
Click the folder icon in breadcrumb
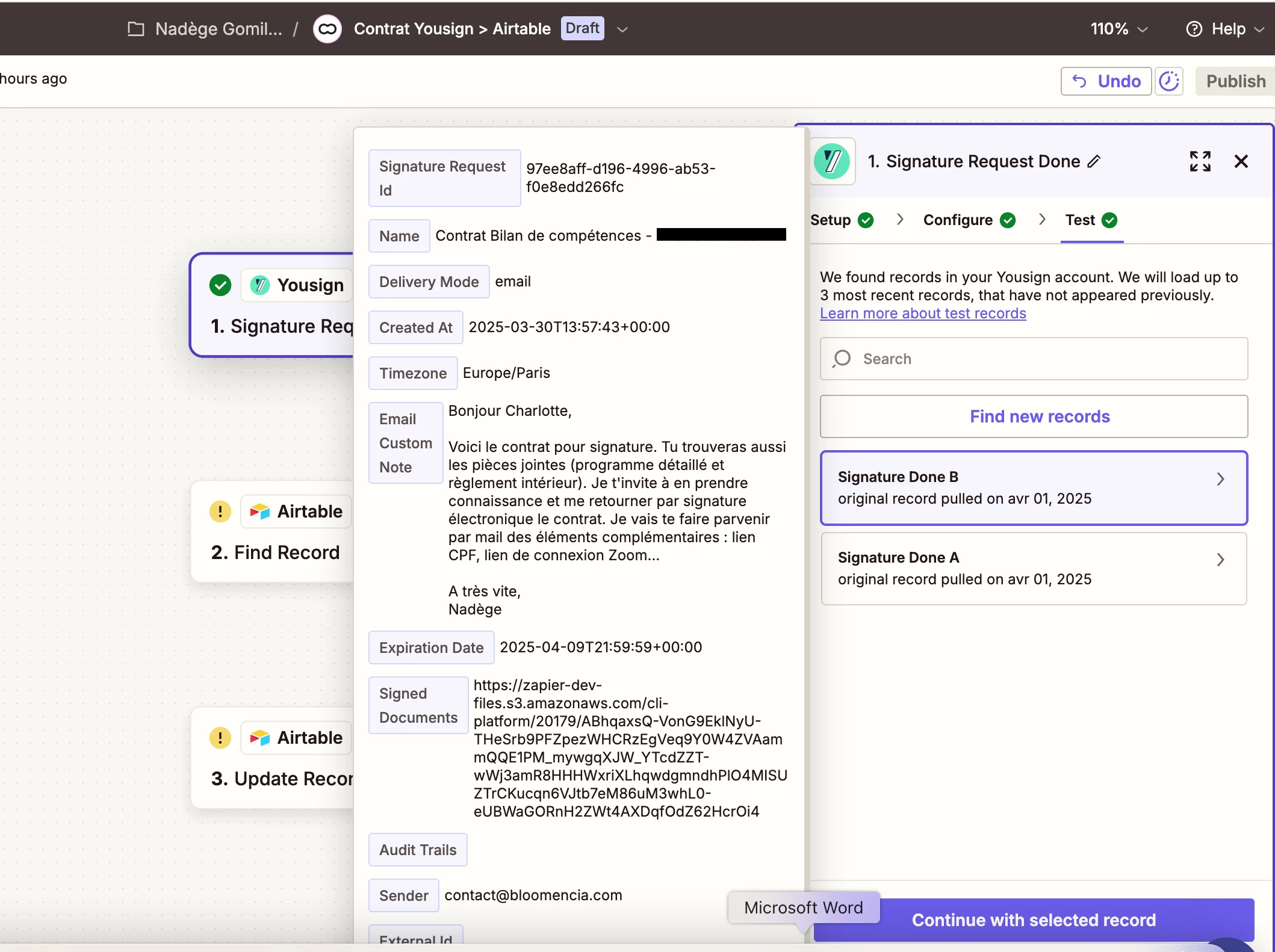pos(136,29)
